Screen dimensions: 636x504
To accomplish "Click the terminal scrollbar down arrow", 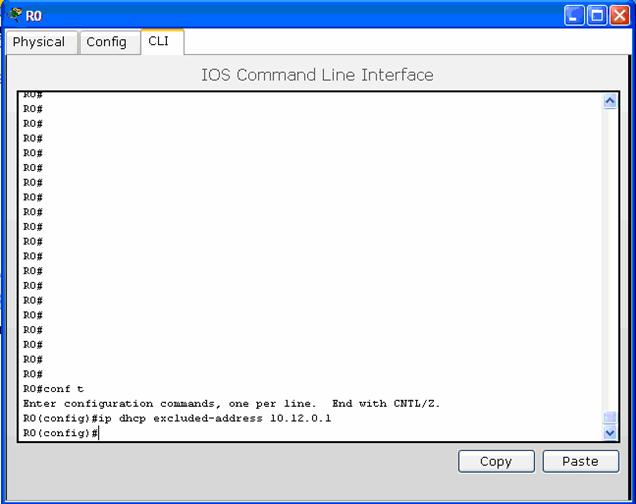I will click(611, 433).
